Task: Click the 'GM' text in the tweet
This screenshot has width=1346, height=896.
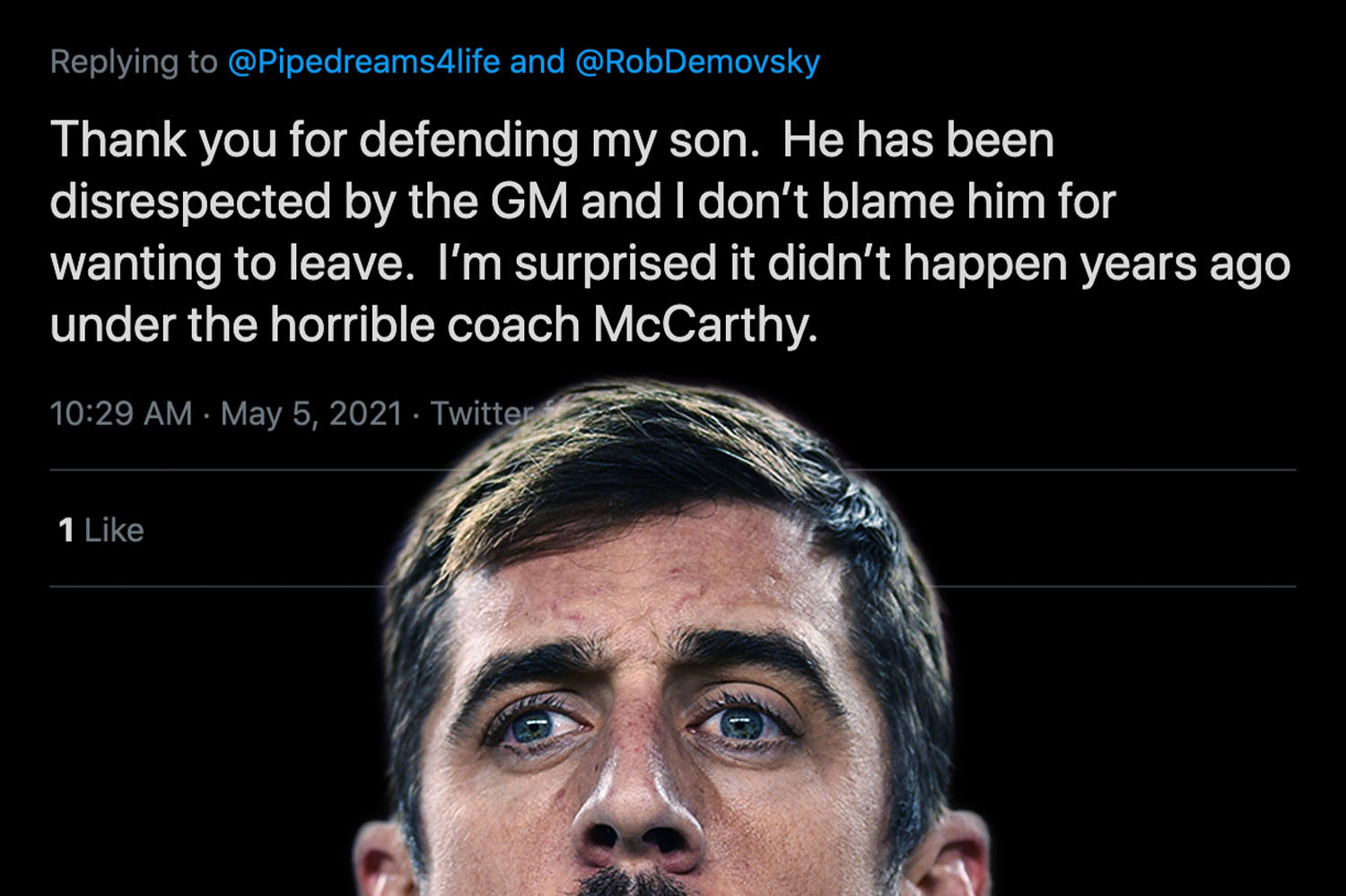Action: [x=529, y=202]
